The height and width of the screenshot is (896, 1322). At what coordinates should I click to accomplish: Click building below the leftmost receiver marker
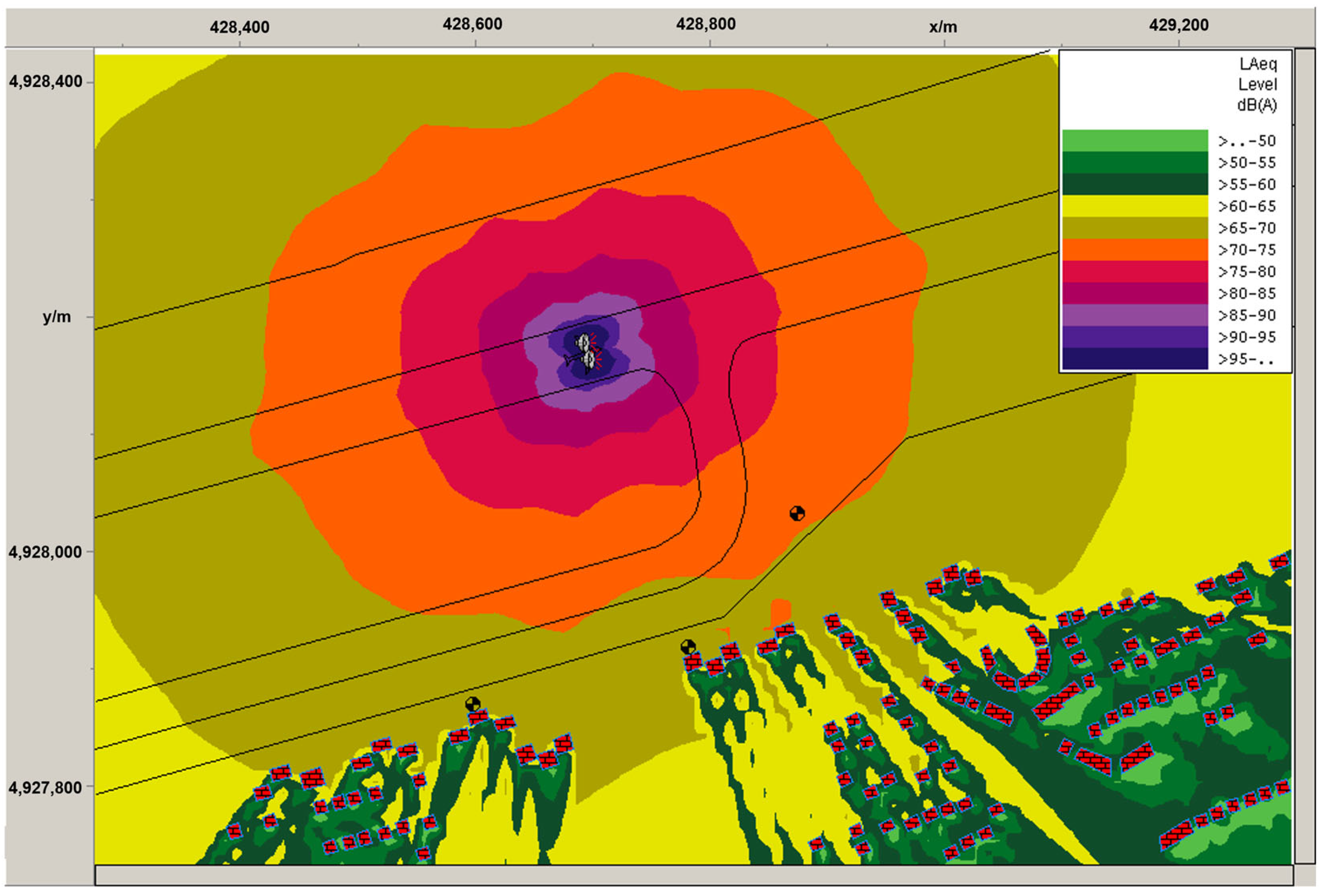pos(478,717)
